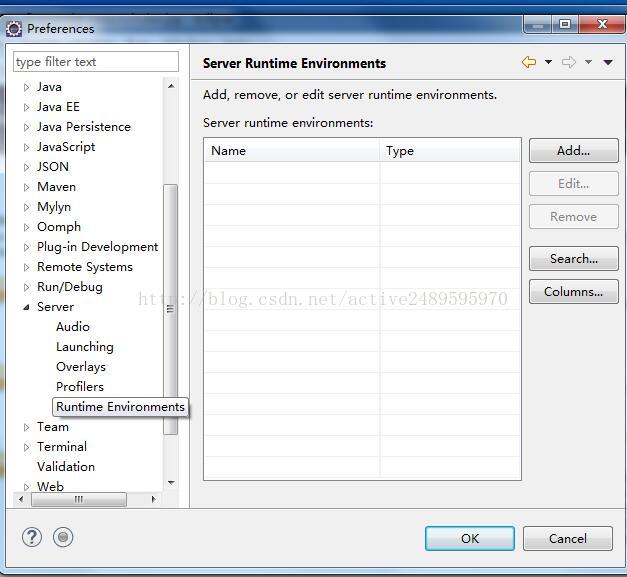Select the Remote Systems label
Viewport: 627px width, 577px height.
[85, 267]
